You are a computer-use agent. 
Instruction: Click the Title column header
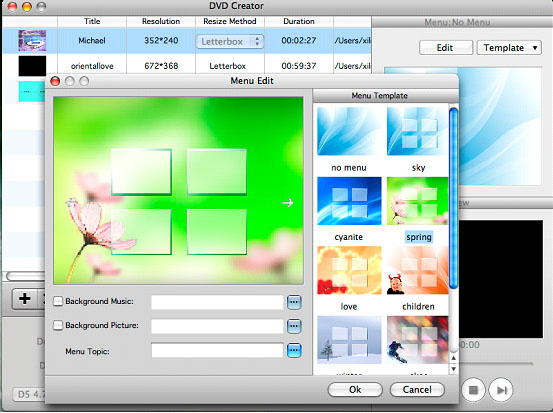[92, 22]
